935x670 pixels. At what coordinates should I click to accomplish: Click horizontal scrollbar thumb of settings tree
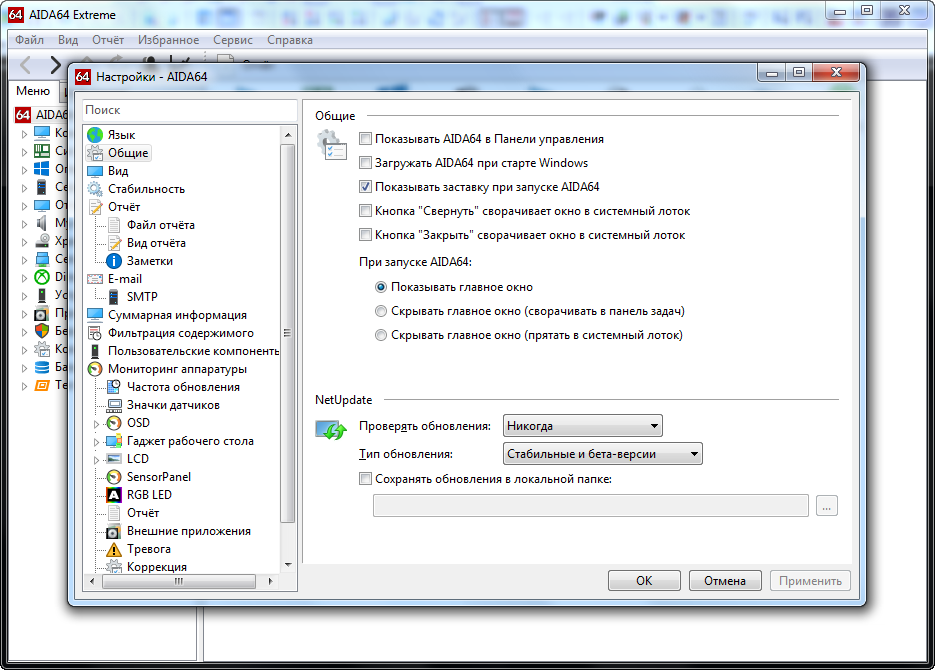(x=179, y=581)
